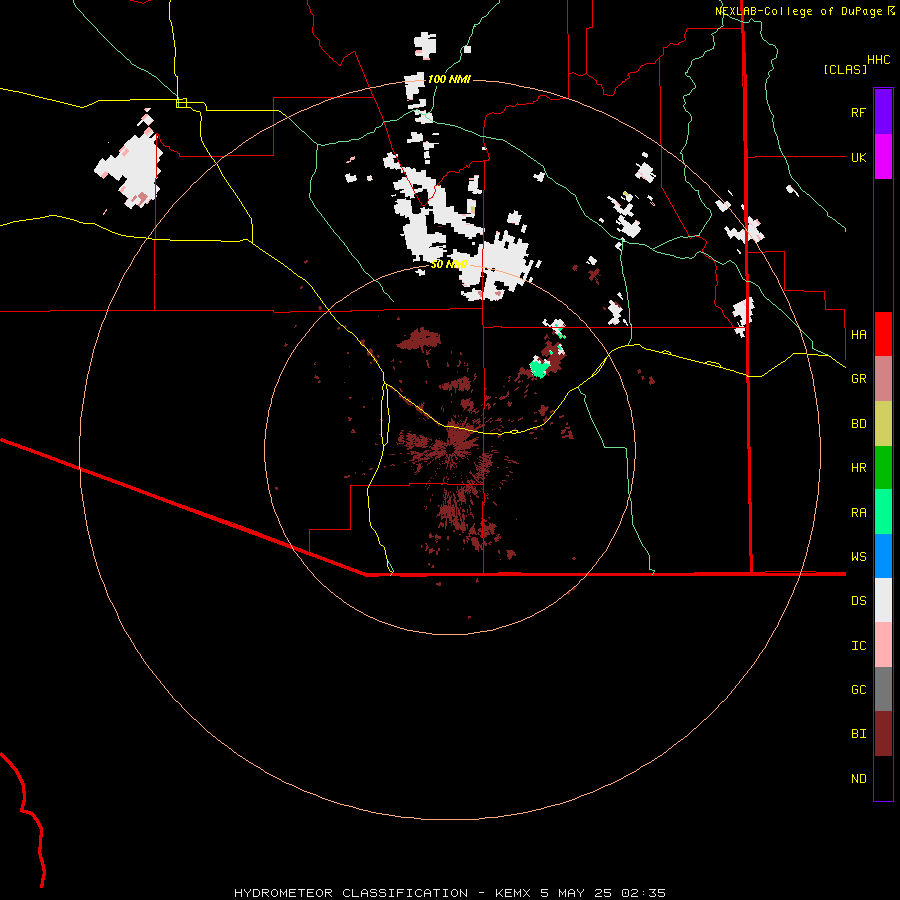Click the blue WS wet snow swatch
Viewport: 900px width, 900px height.
[x=883, y=556]
